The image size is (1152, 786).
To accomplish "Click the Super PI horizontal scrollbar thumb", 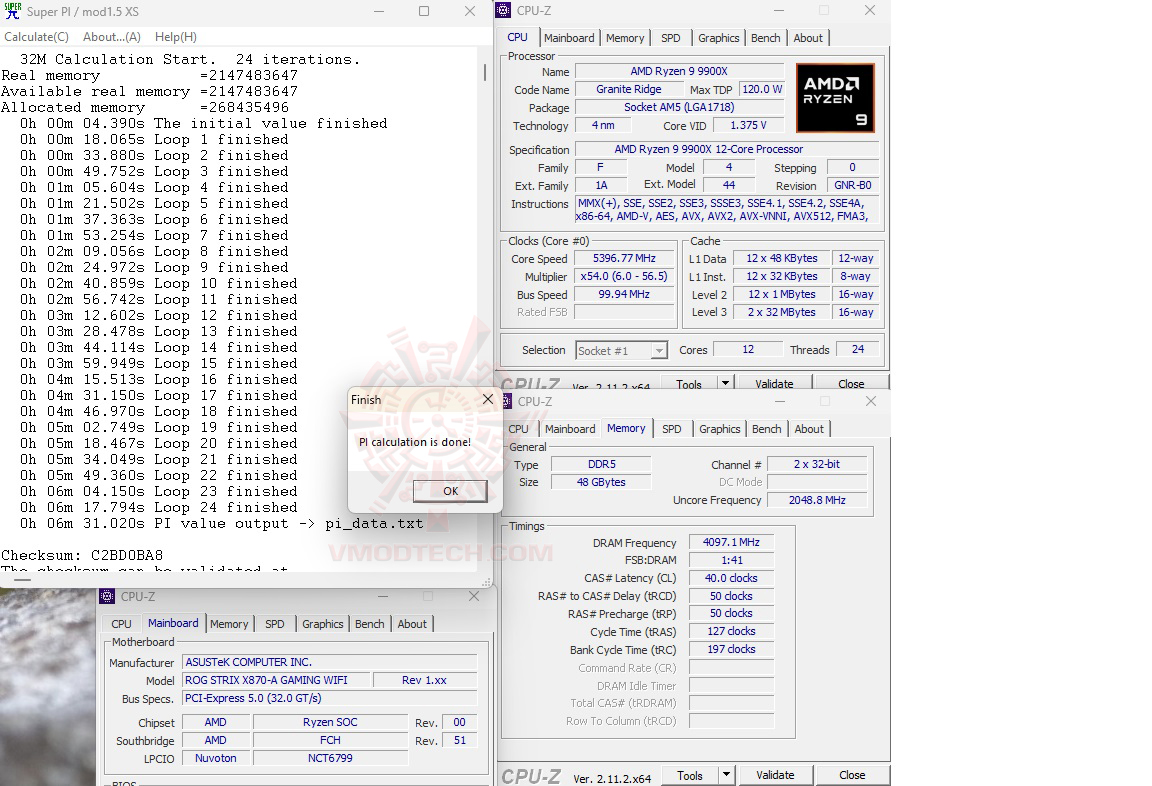I will click(x=22, y=579).
